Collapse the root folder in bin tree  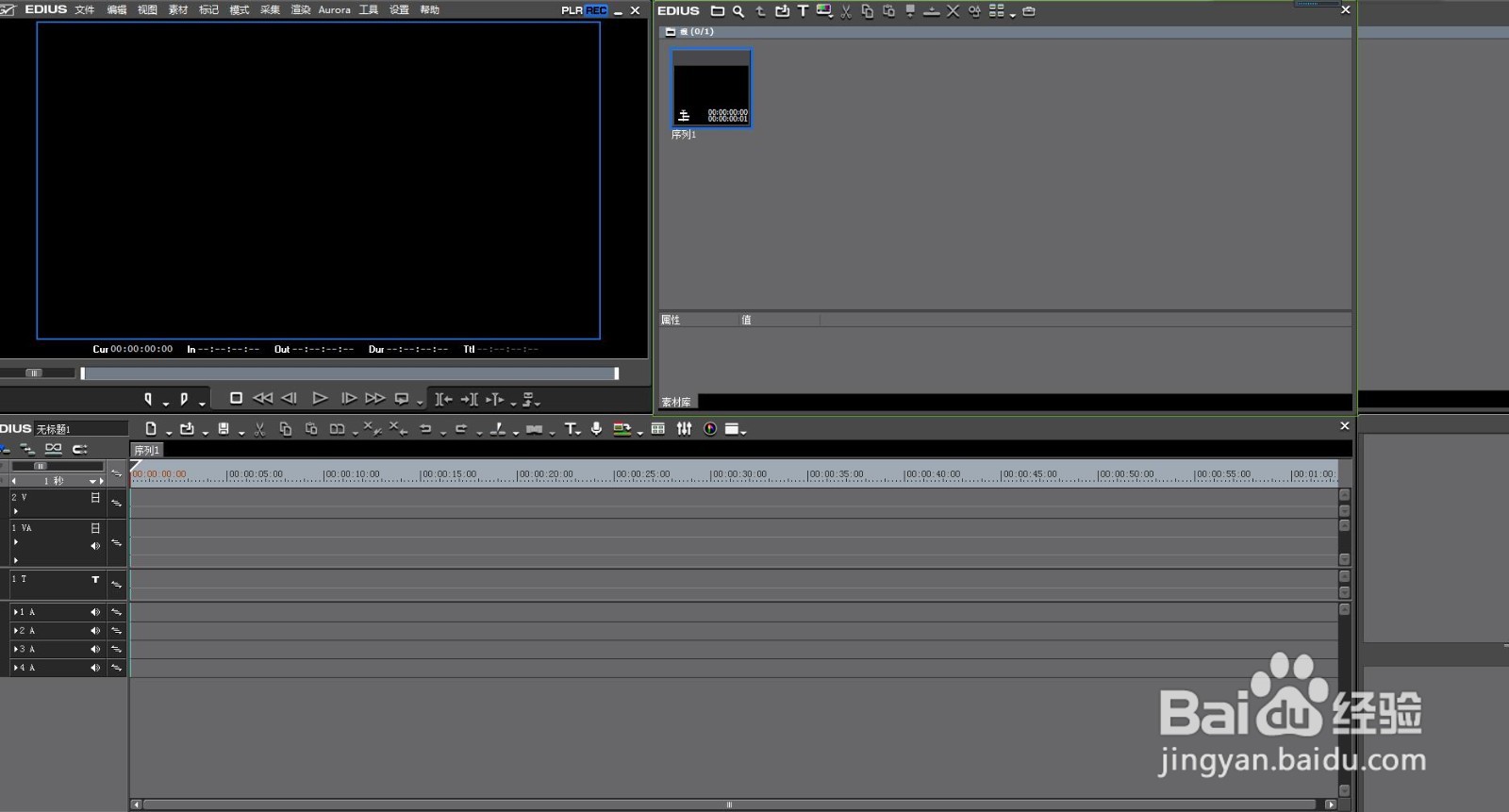point(671,32)
